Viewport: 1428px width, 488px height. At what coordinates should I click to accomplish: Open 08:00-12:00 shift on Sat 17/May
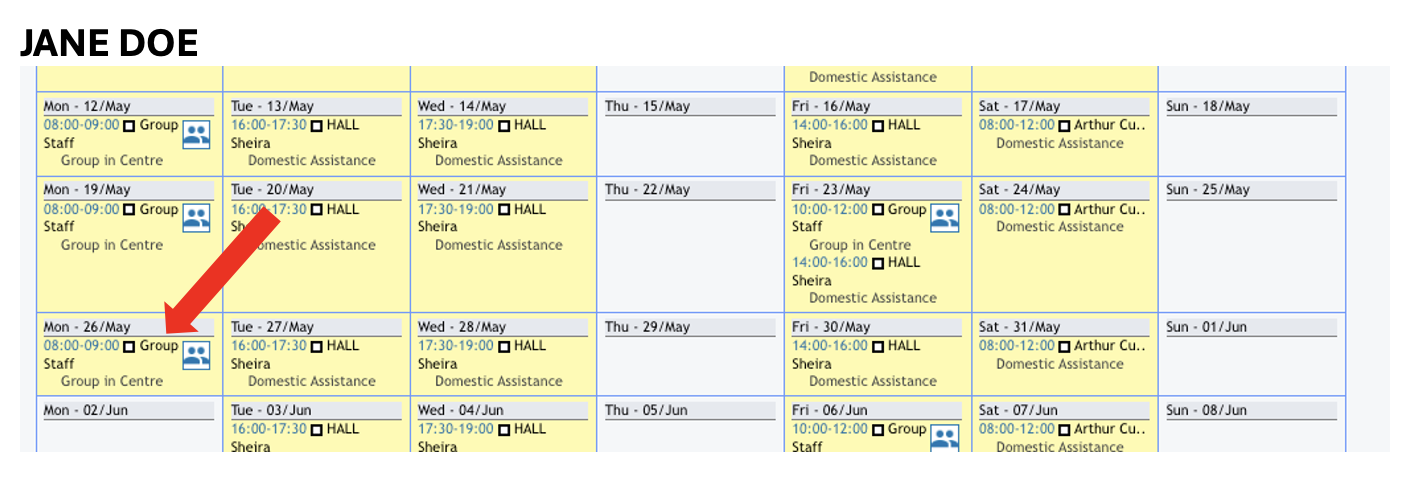(1016, 125)
